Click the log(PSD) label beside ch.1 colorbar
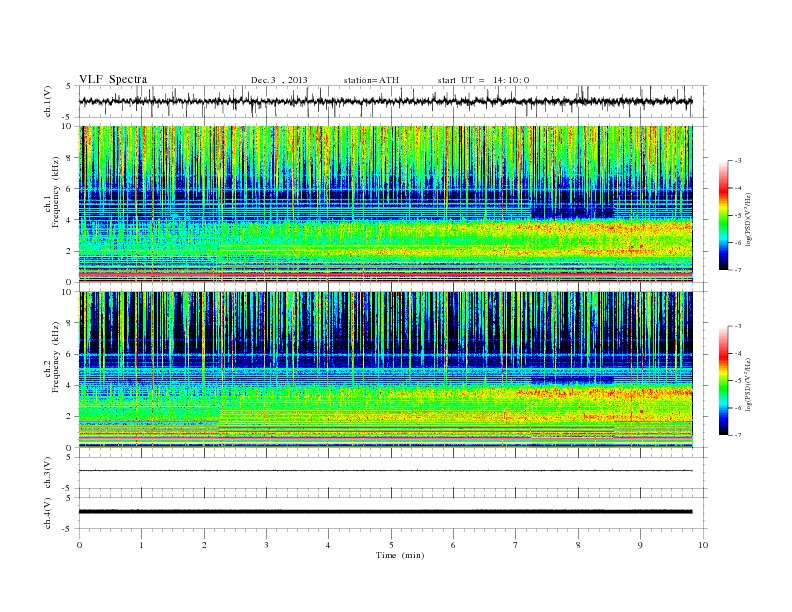 coord(748,220)
